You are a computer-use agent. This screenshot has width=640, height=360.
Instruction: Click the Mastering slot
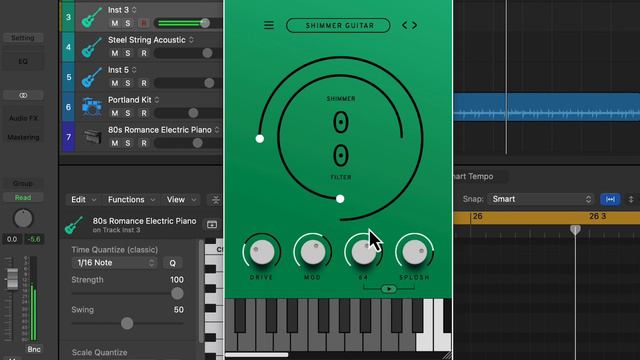pos(23,137)
